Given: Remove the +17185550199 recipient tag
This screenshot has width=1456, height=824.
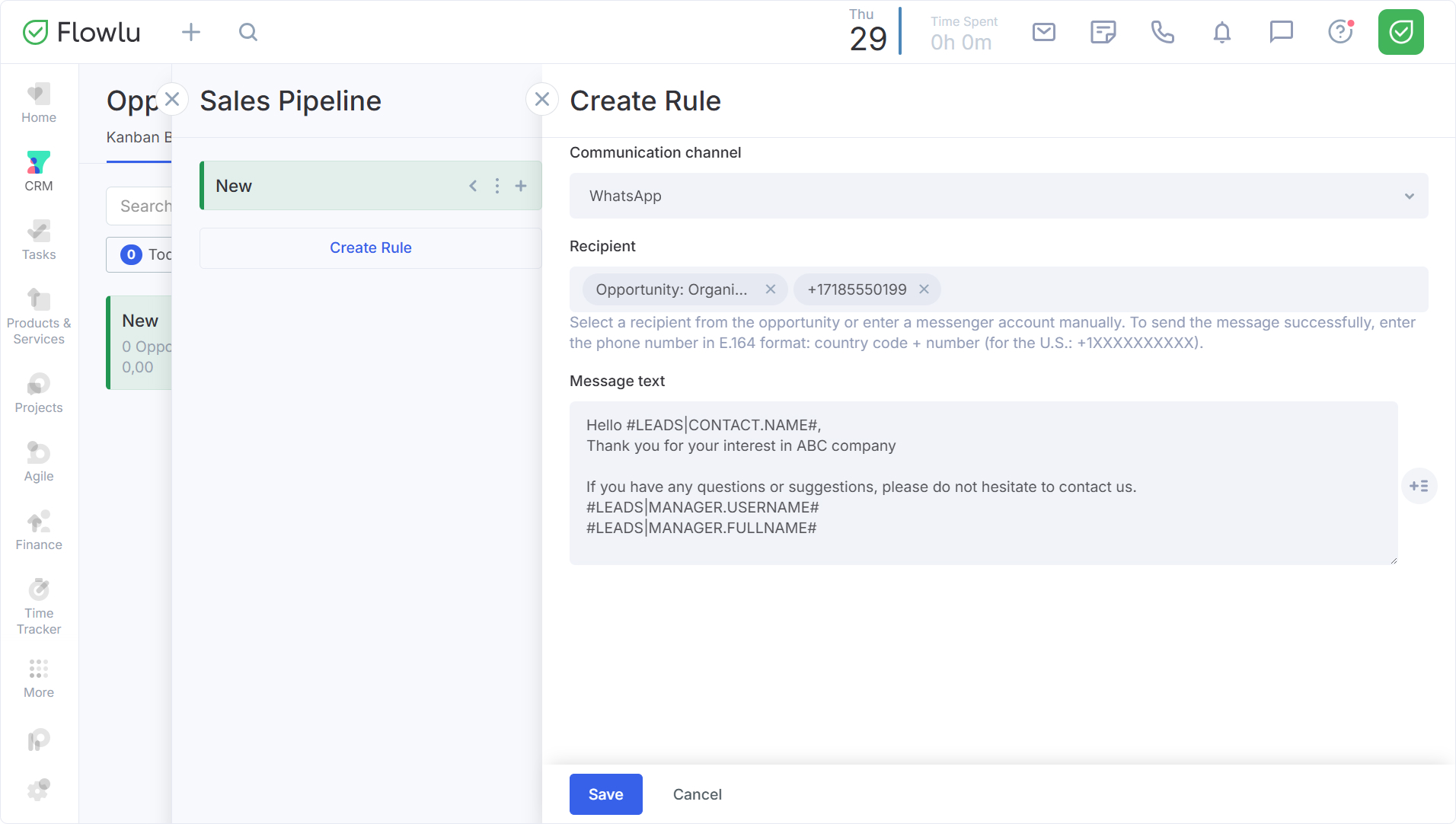Looking at the screenshot, I should point(924,289).
